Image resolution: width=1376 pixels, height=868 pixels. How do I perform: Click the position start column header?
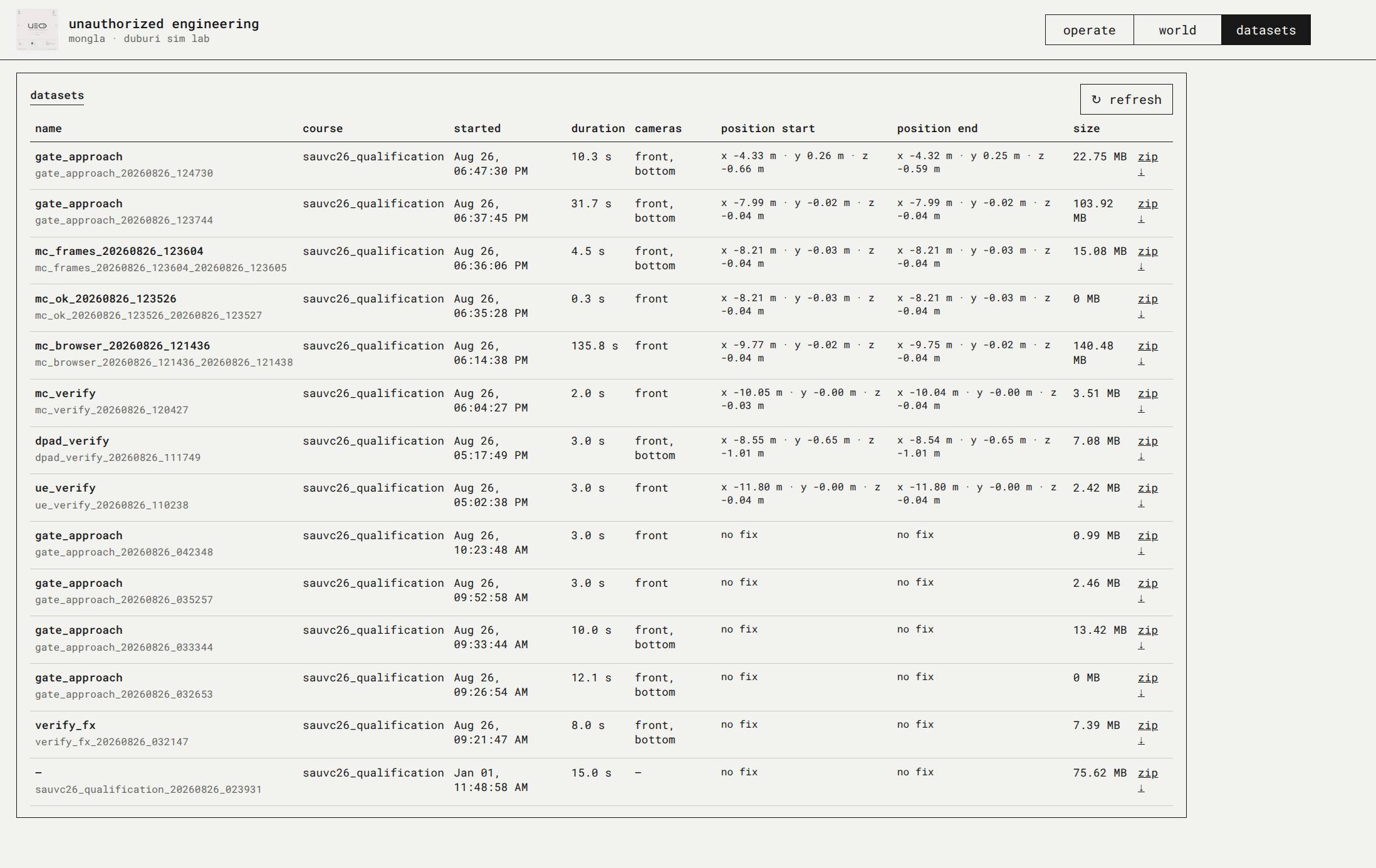pos(768,128)
